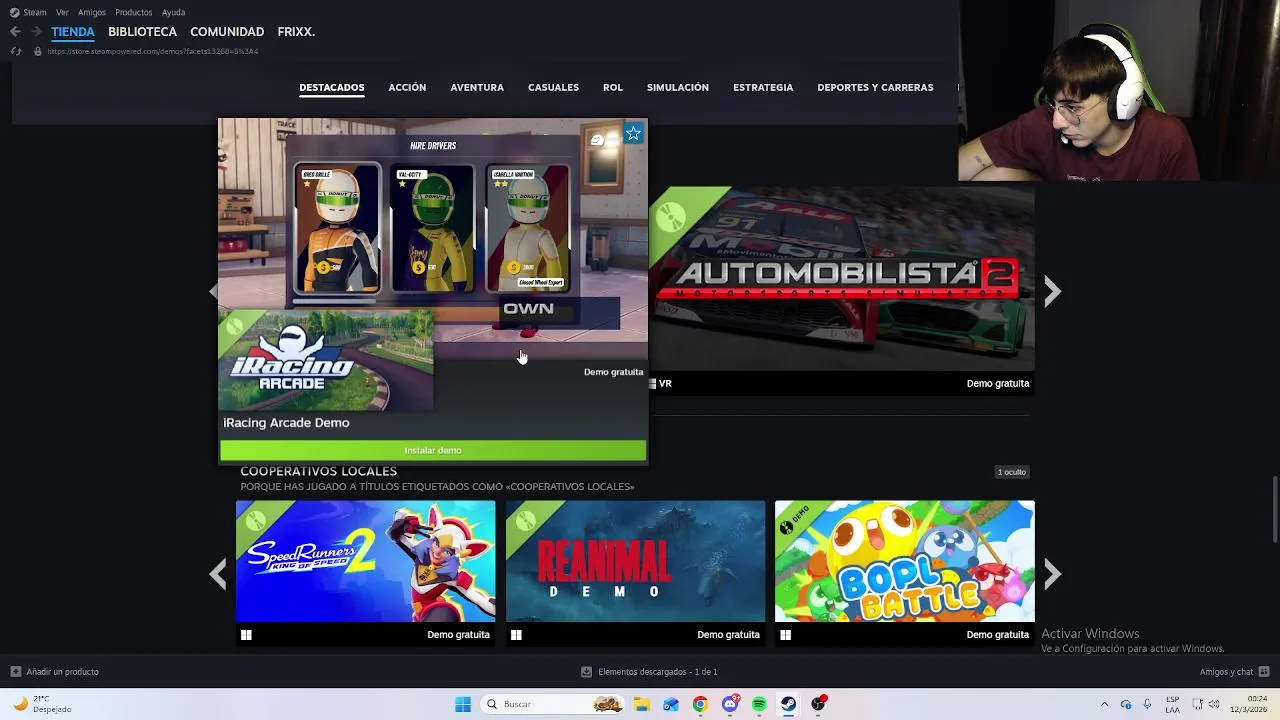The height and width of the screenshot is (720, 1280).
Task: Open the Ayuda menu
Action: point(173,12)
